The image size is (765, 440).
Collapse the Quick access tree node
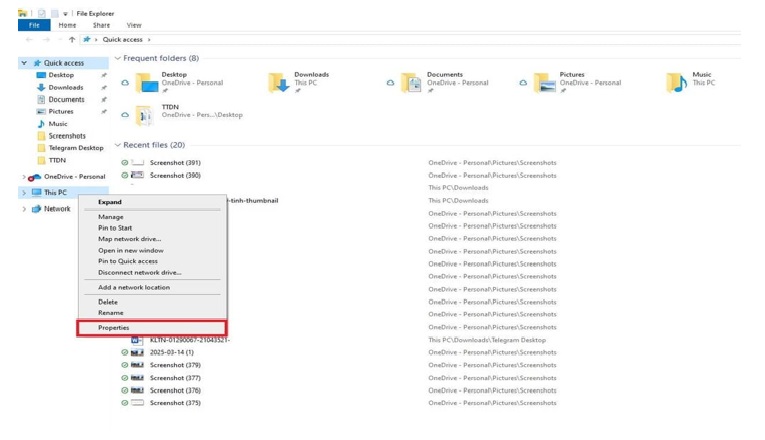pos(24,63)
